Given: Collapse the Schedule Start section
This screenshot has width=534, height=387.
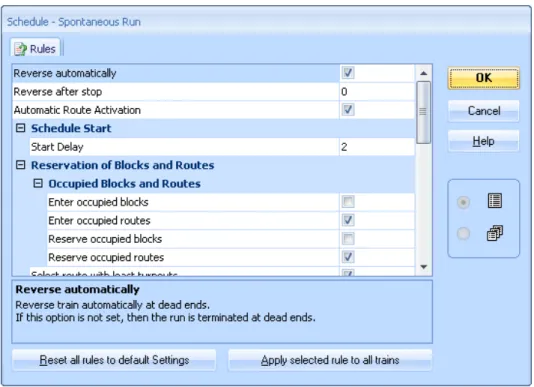Looking at the screenshot, I should pos(21,128).
